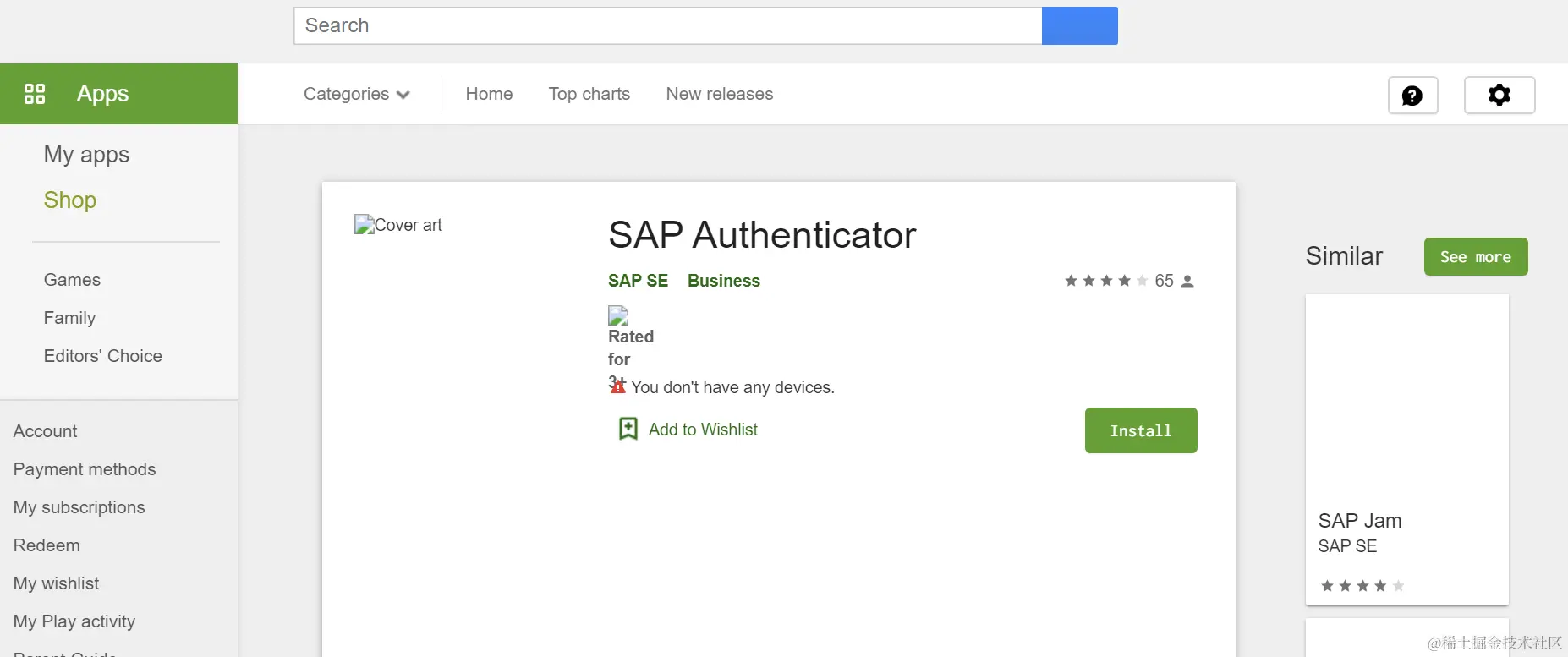1568x657 pixels.
Task: Open the Games category
Action: (72, 280)
